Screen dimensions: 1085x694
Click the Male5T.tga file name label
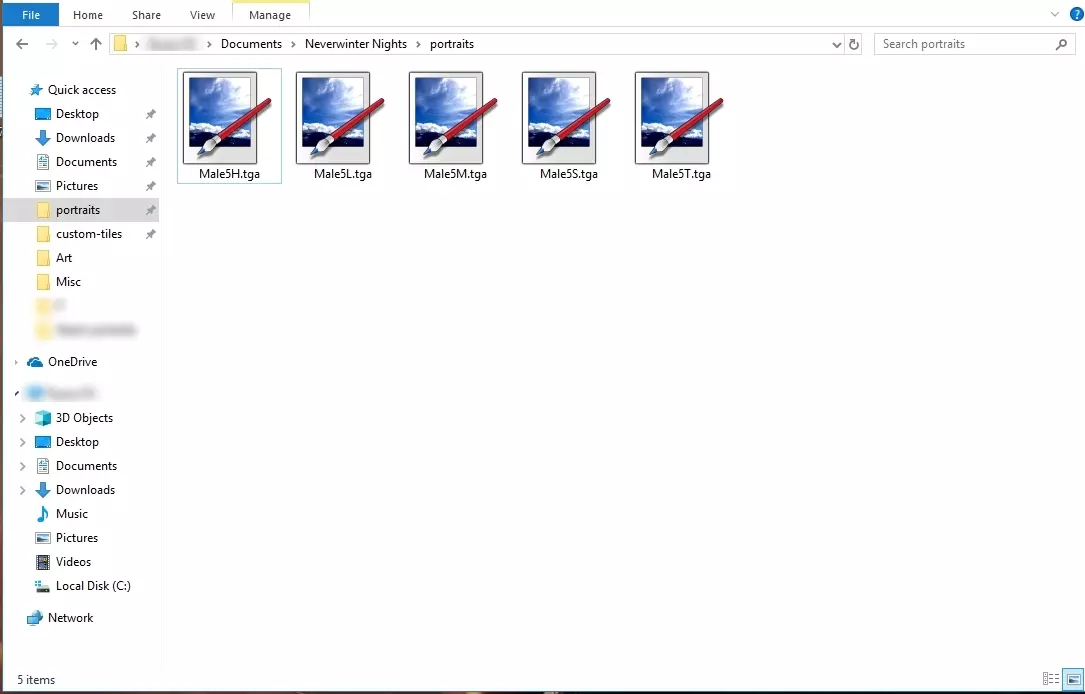point(681,174)
